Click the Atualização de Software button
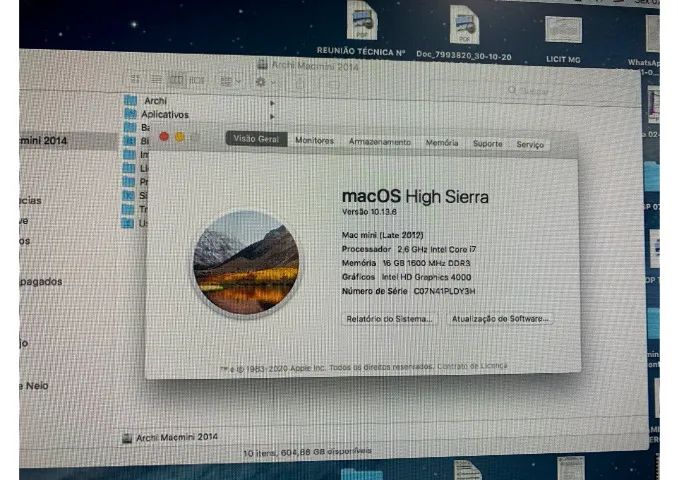 (x=500, y=319)
